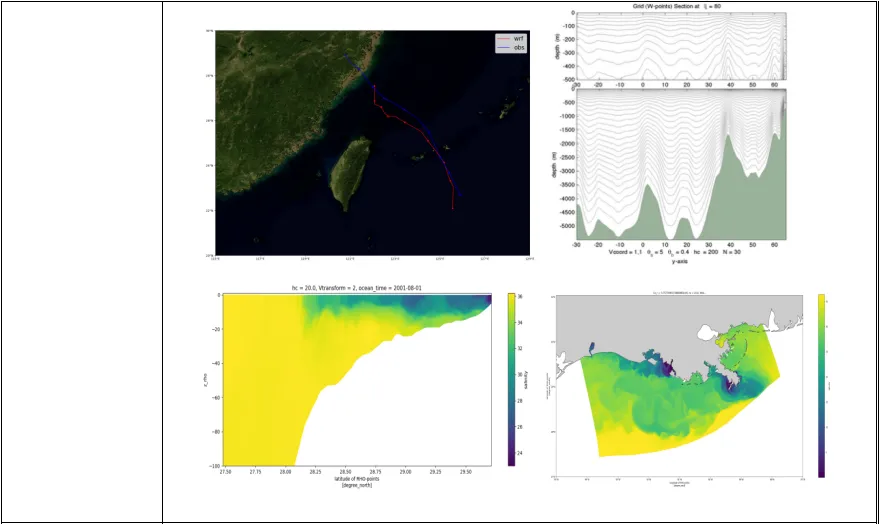This screenshot has height=524, width=879.
Task: Select the red wrf legend entry
Action: pos(510,39)
